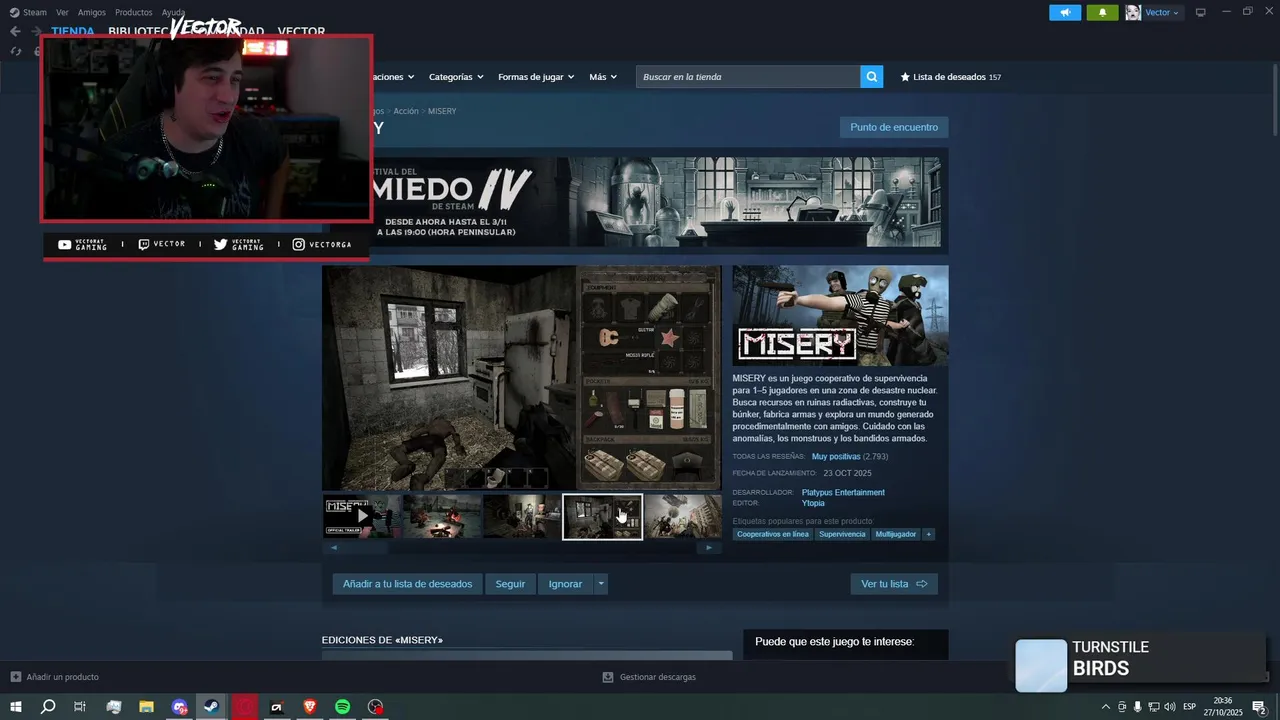Select the last visible screenshot thumbnail
The height and width of the screenshot is (720, 1280).
(683, 516)
